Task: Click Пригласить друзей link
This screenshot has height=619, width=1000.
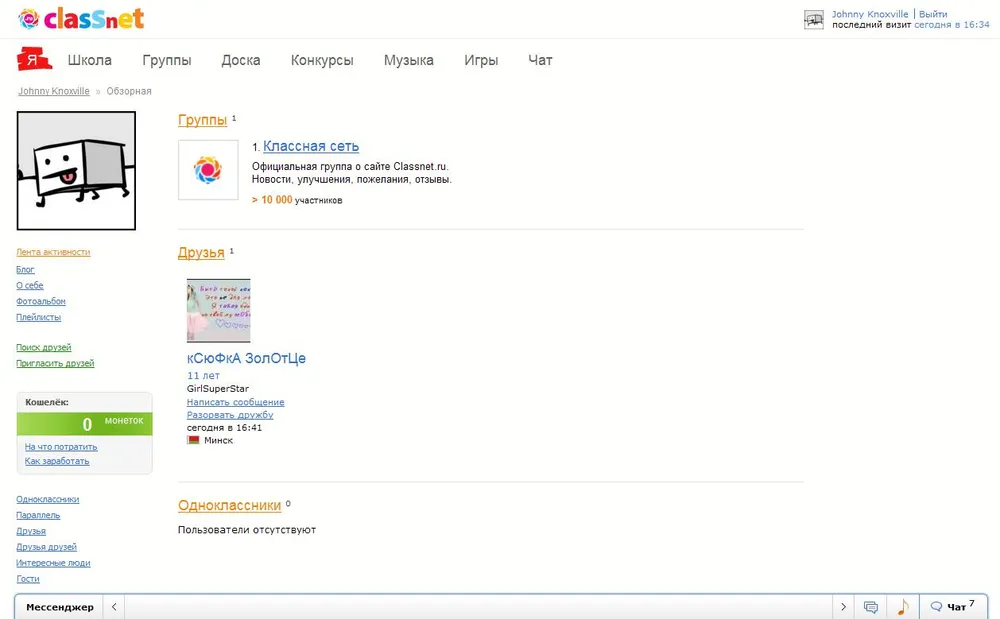Action: pyautogui.click(x=55, y=363)
